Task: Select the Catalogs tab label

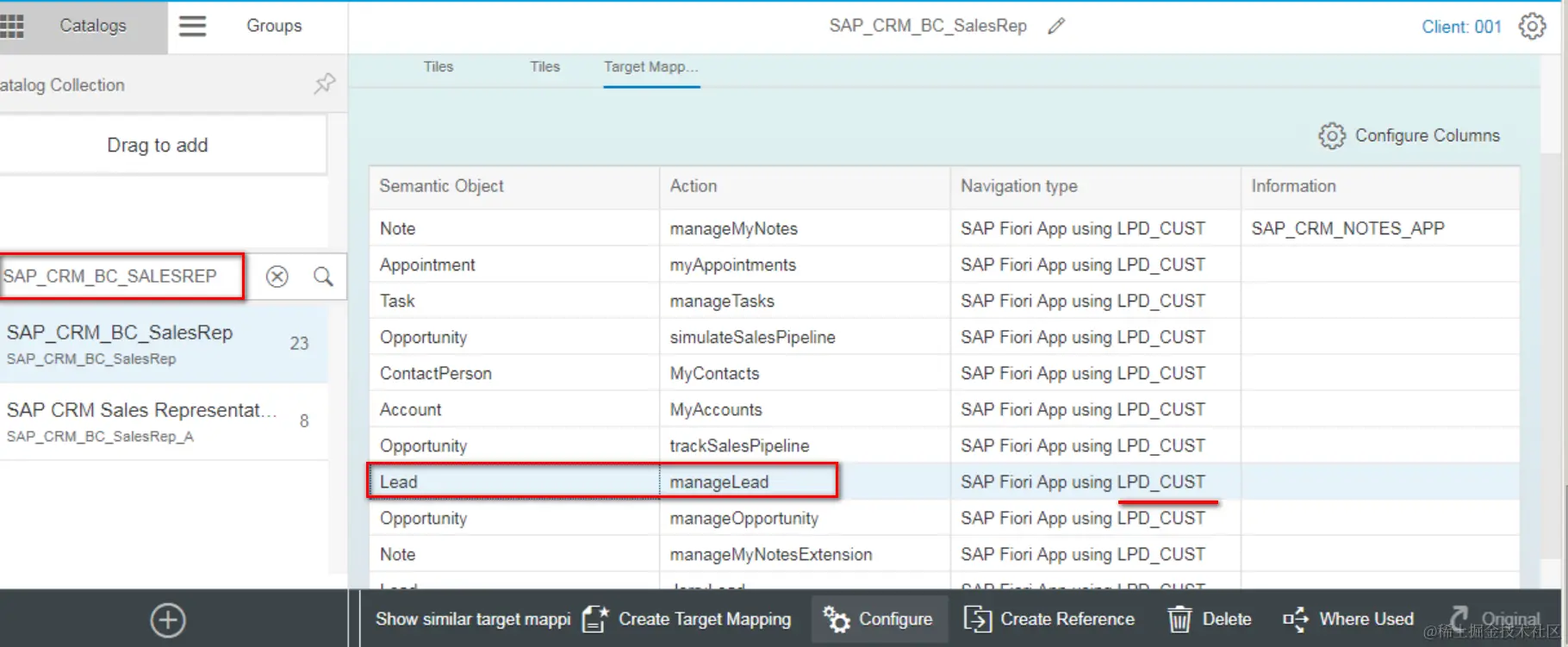Action: tap(93, 26)
